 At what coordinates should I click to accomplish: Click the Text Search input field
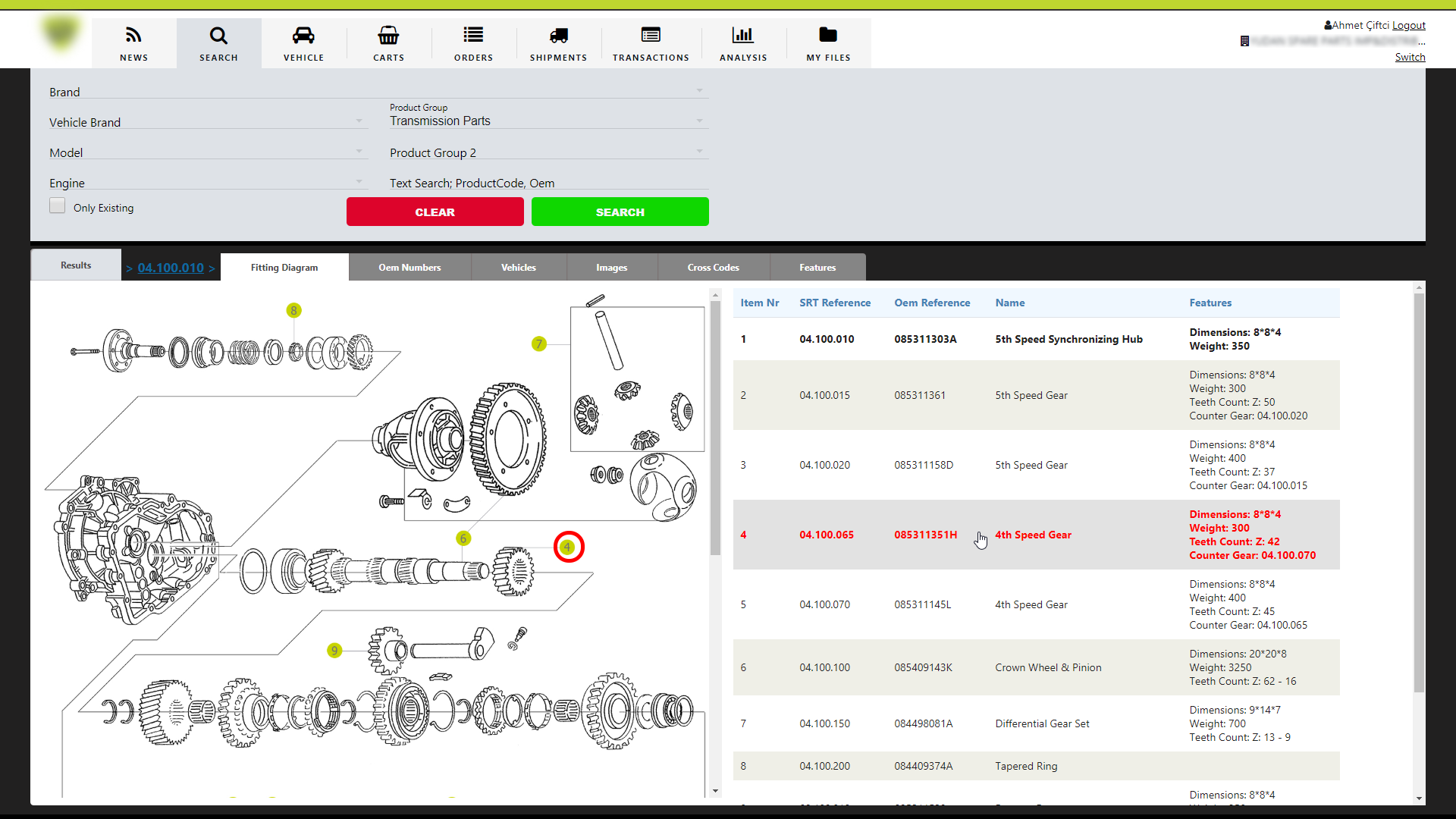[549, 183]
